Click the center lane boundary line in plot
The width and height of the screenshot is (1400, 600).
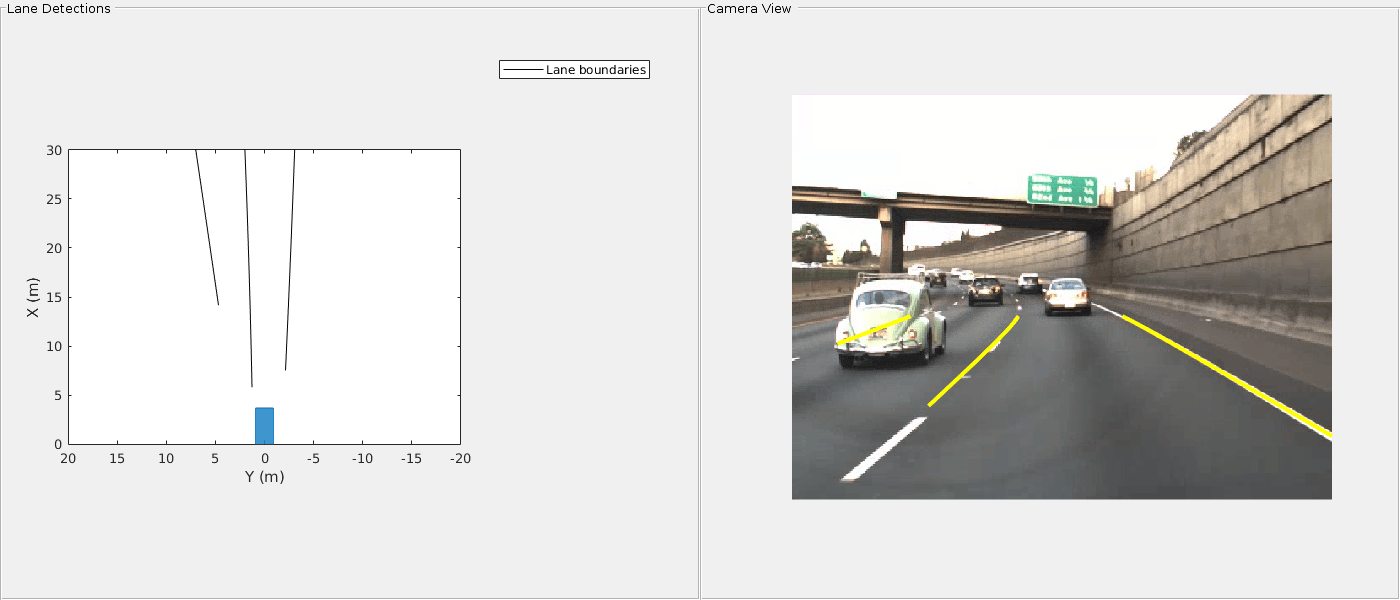248,268
